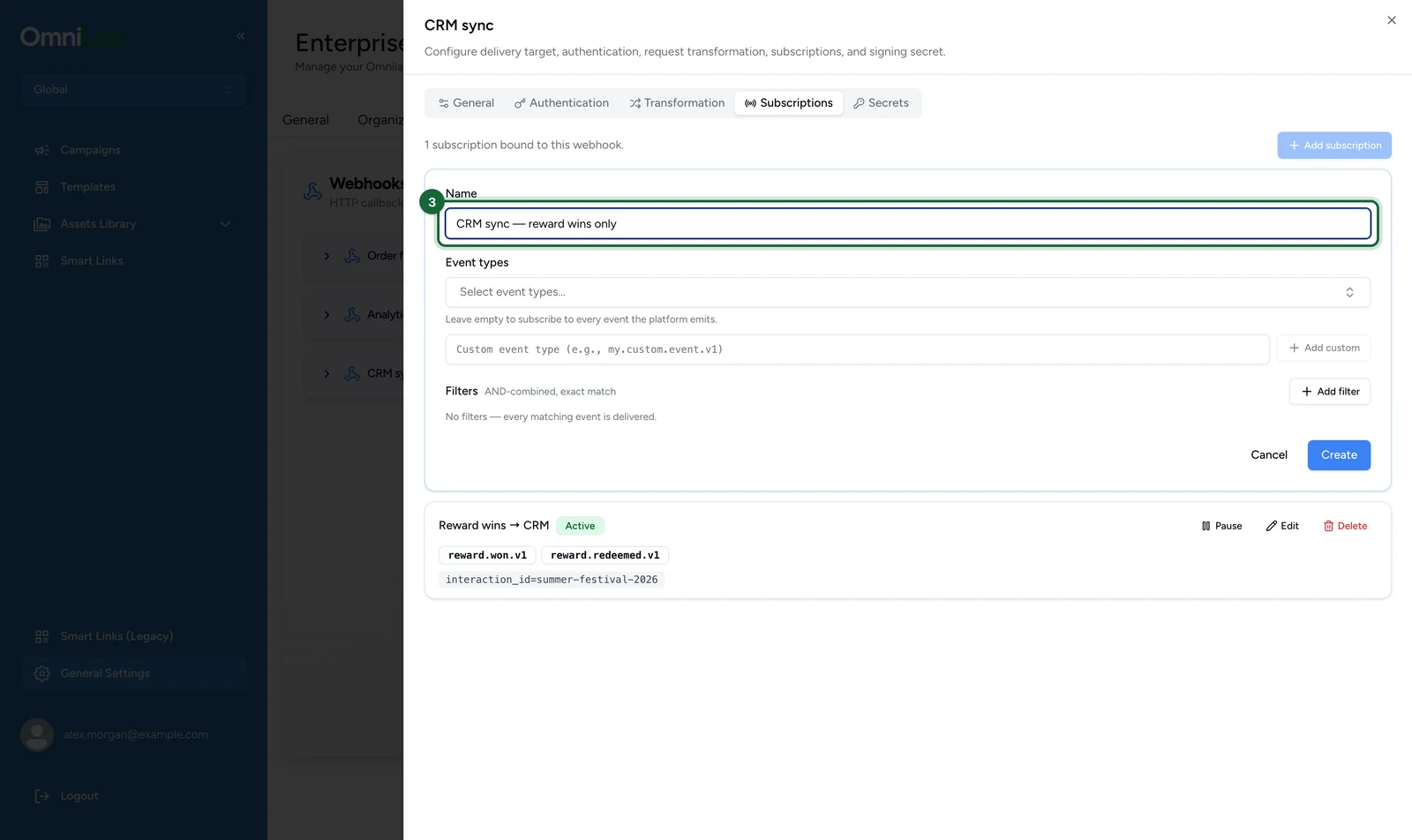
Task: Close the CRM sync panel
Action: tap(1391, 20)
